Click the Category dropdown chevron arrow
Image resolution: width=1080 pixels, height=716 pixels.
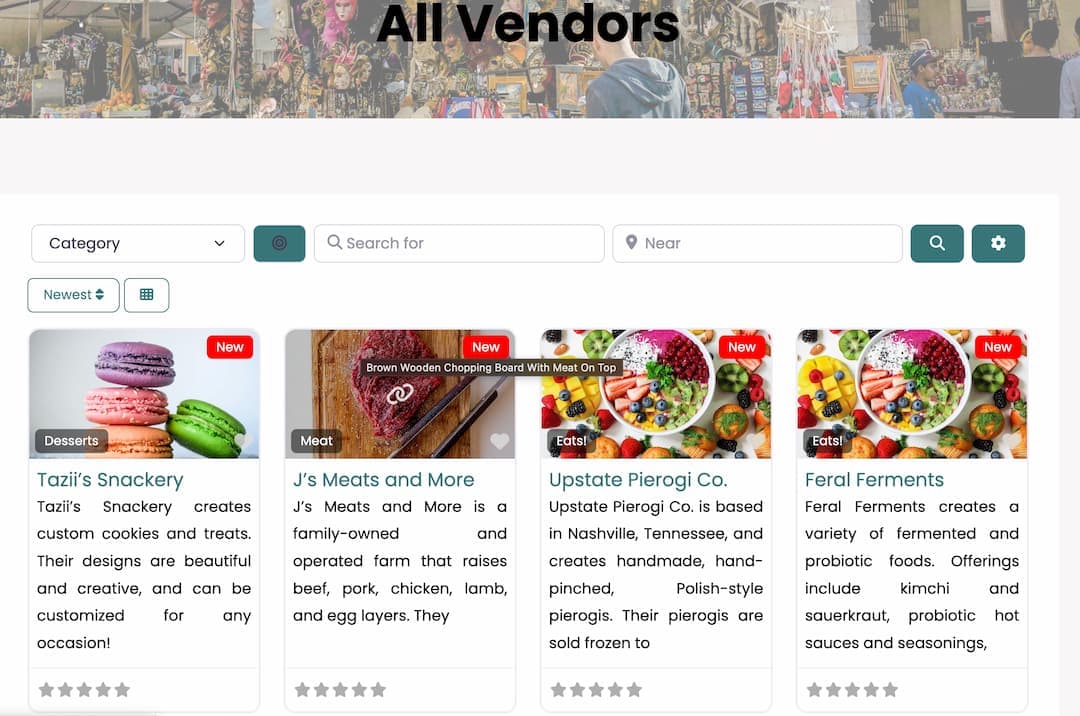pos(220,243)
